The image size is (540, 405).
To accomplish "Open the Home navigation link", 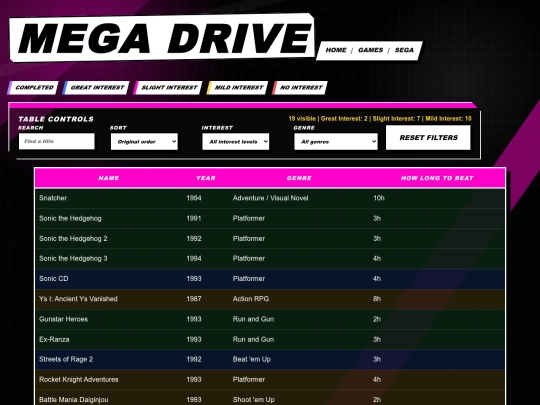I will [x=336, y=50].
